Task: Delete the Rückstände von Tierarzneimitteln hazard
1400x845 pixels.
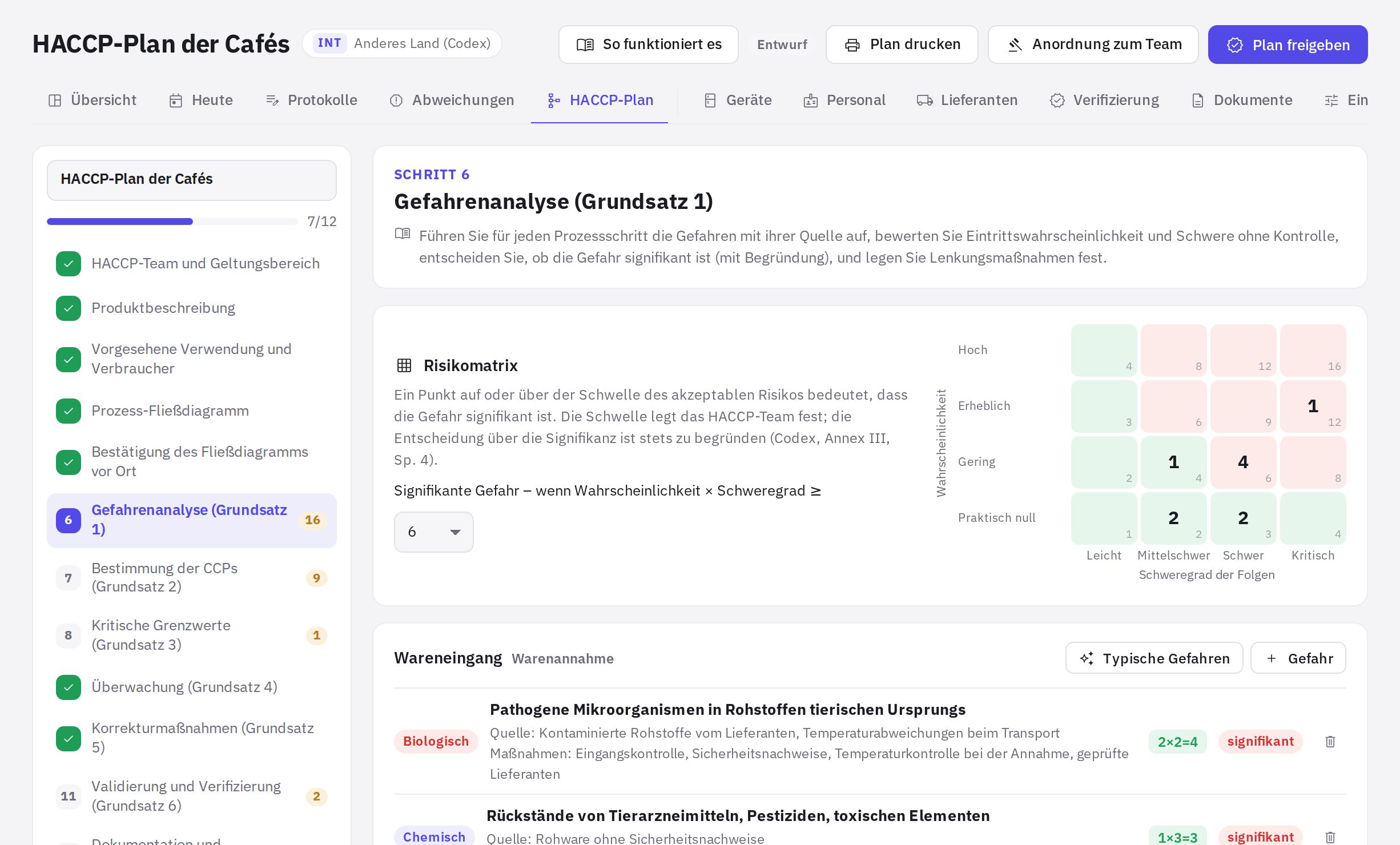Action: (x=1330, y=837)
